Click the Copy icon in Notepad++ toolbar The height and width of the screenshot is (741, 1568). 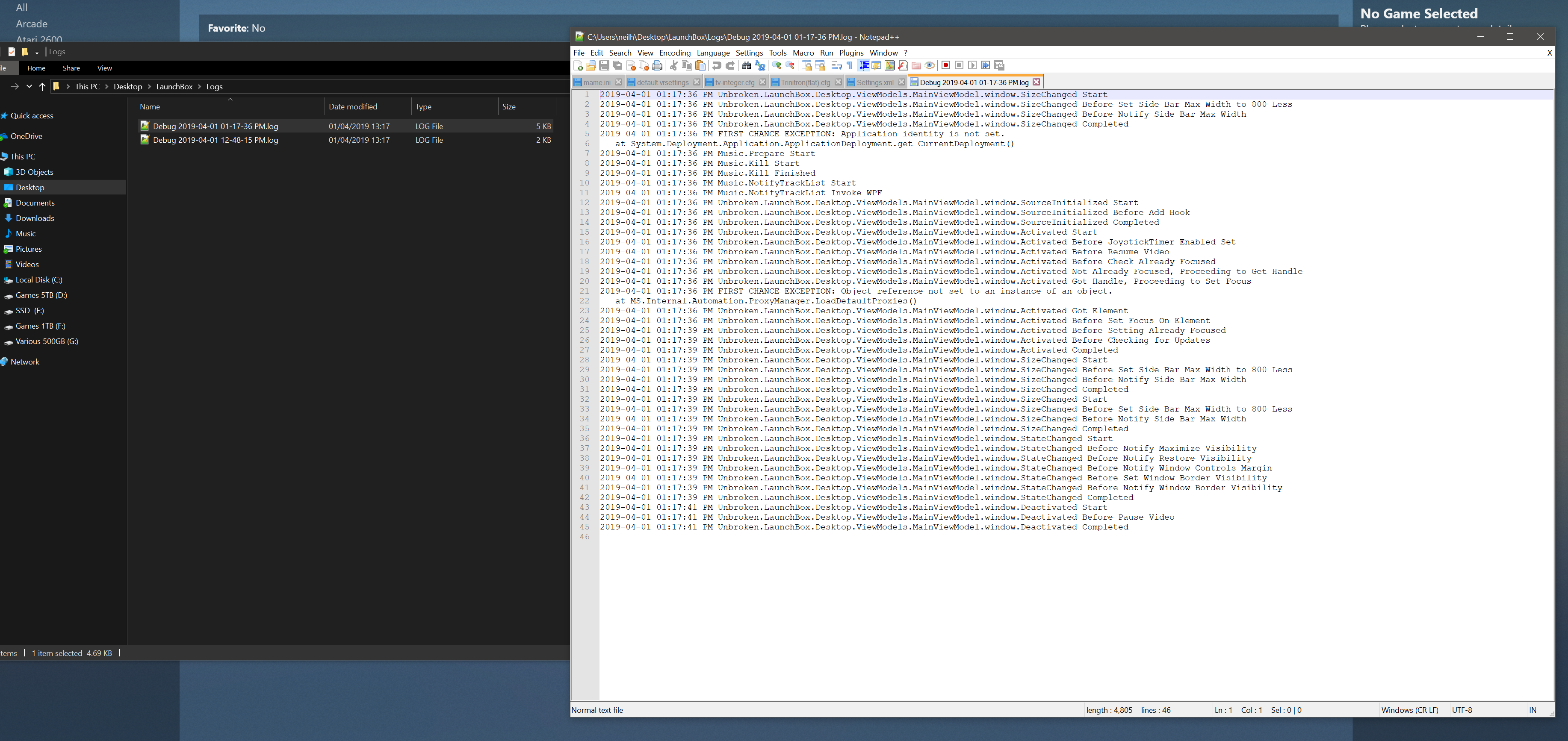tap(687, 66)
